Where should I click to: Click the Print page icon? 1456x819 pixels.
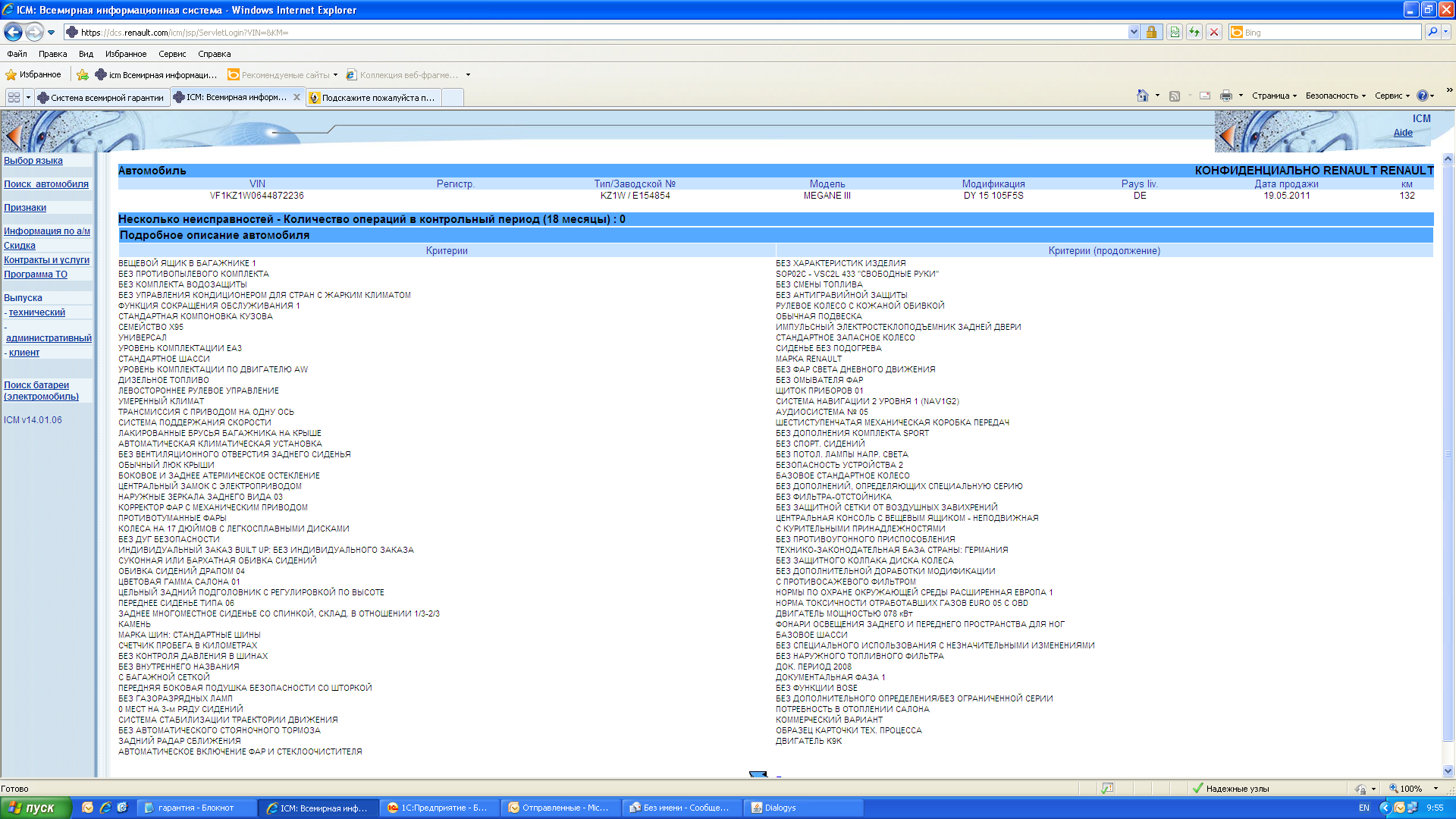pos(1225,96)
